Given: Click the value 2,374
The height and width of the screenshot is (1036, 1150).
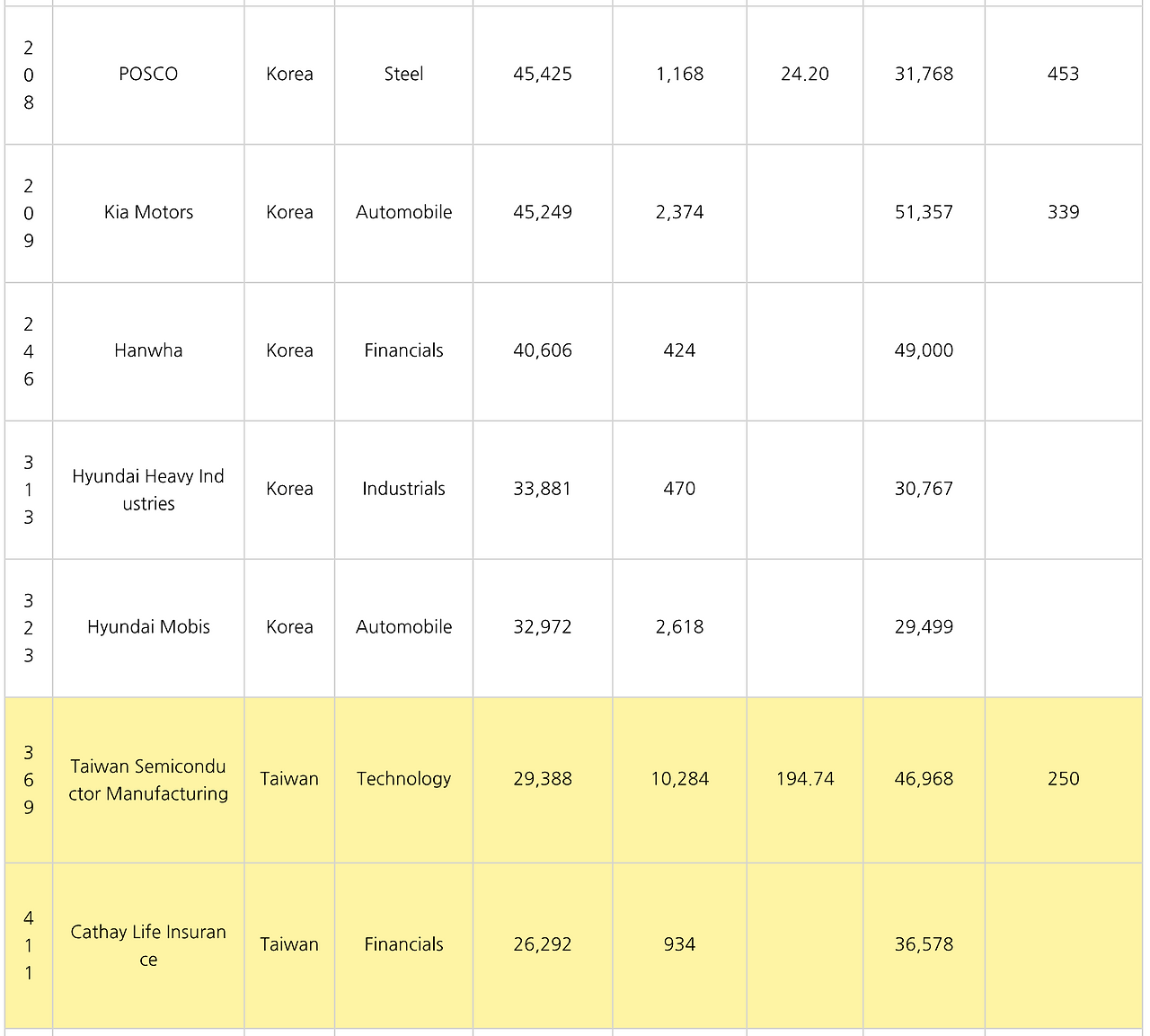Looking at the screenshot, I should pos(679,213).
